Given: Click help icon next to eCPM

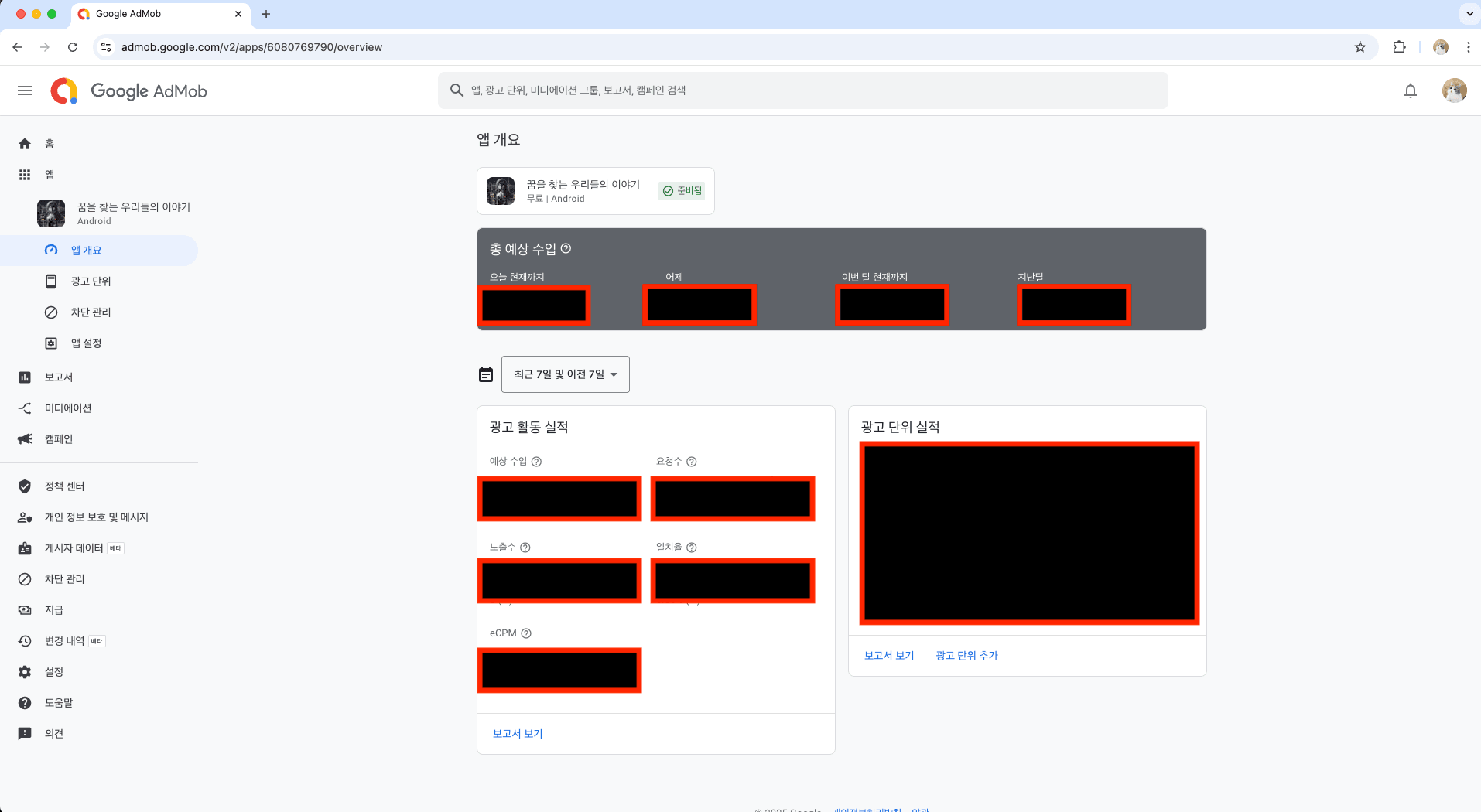Looking at the screenshot, I should click(526, 633).
